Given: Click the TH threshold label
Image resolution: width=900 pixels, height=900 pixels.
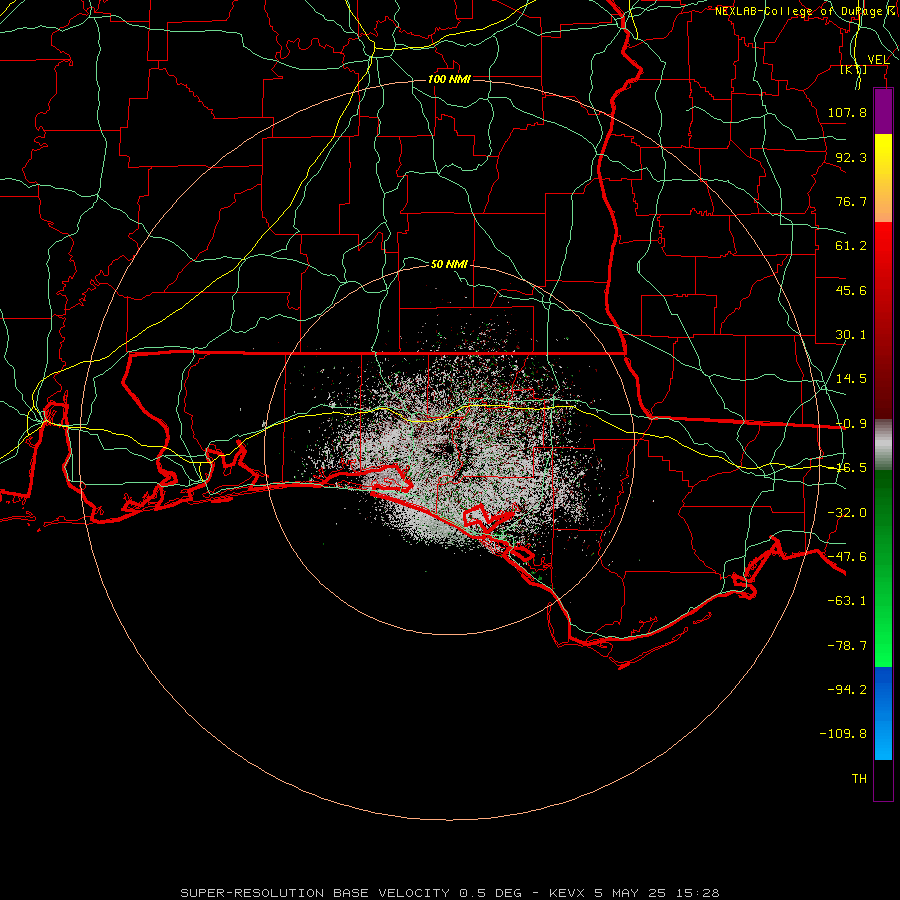Looking at the screenshot, I should [859, 779].
